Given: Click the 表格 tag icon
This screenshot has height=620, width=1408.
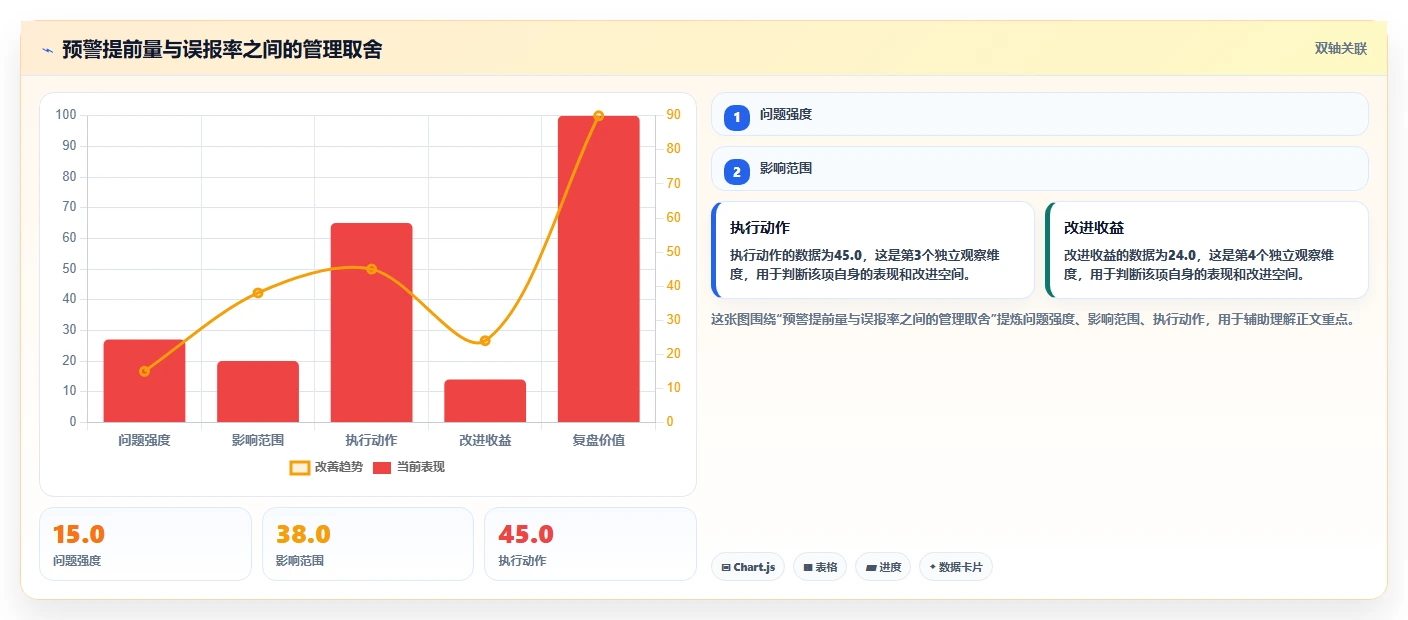Looking at the screenshot, I should click(808, 568).
